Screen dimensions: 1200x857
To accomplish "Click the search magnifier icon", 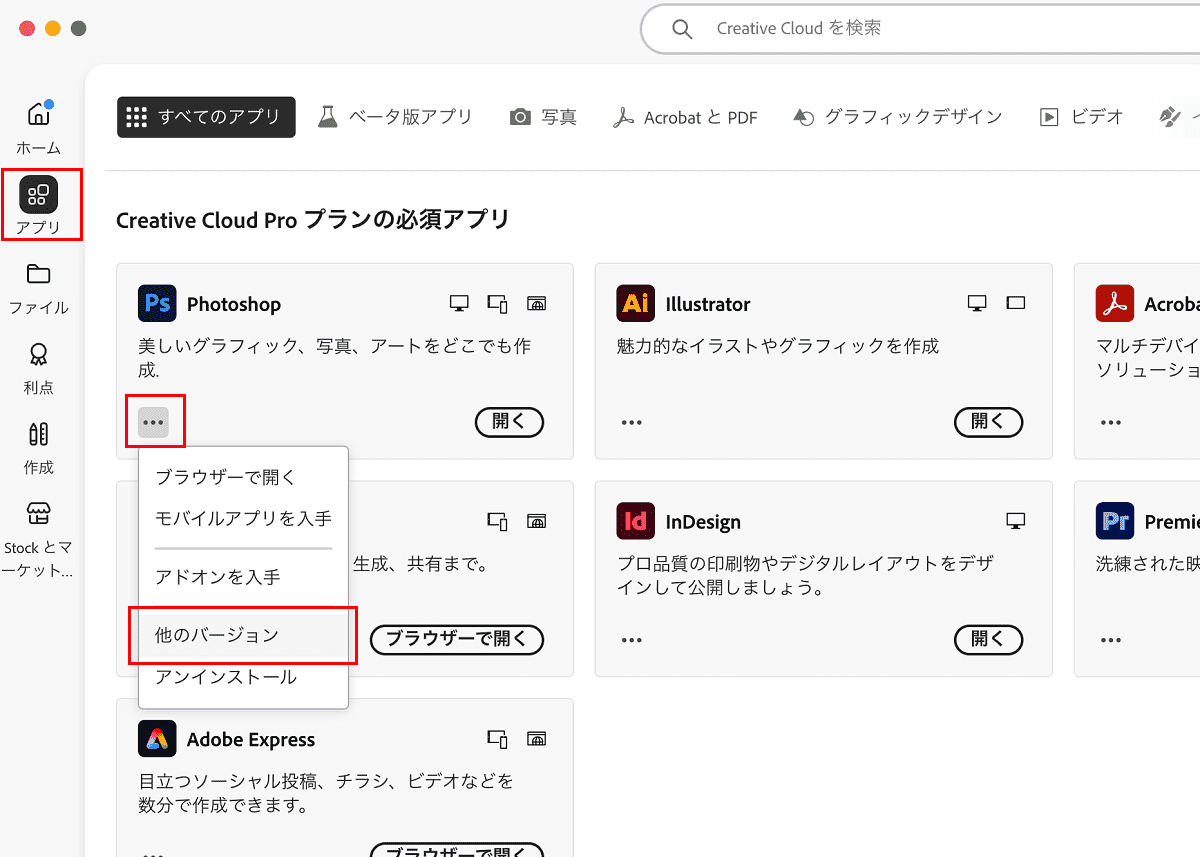I will coord(682,29).
